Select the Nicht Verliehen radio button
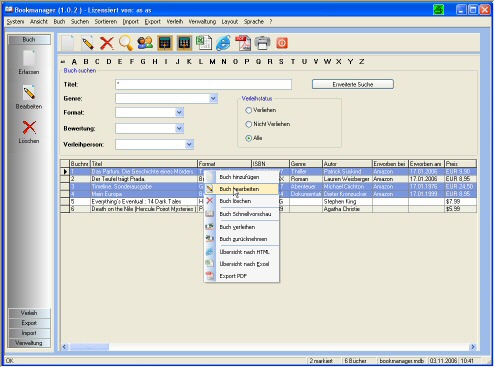The width and height of the screenshot is (495, 367). (249, 124)
